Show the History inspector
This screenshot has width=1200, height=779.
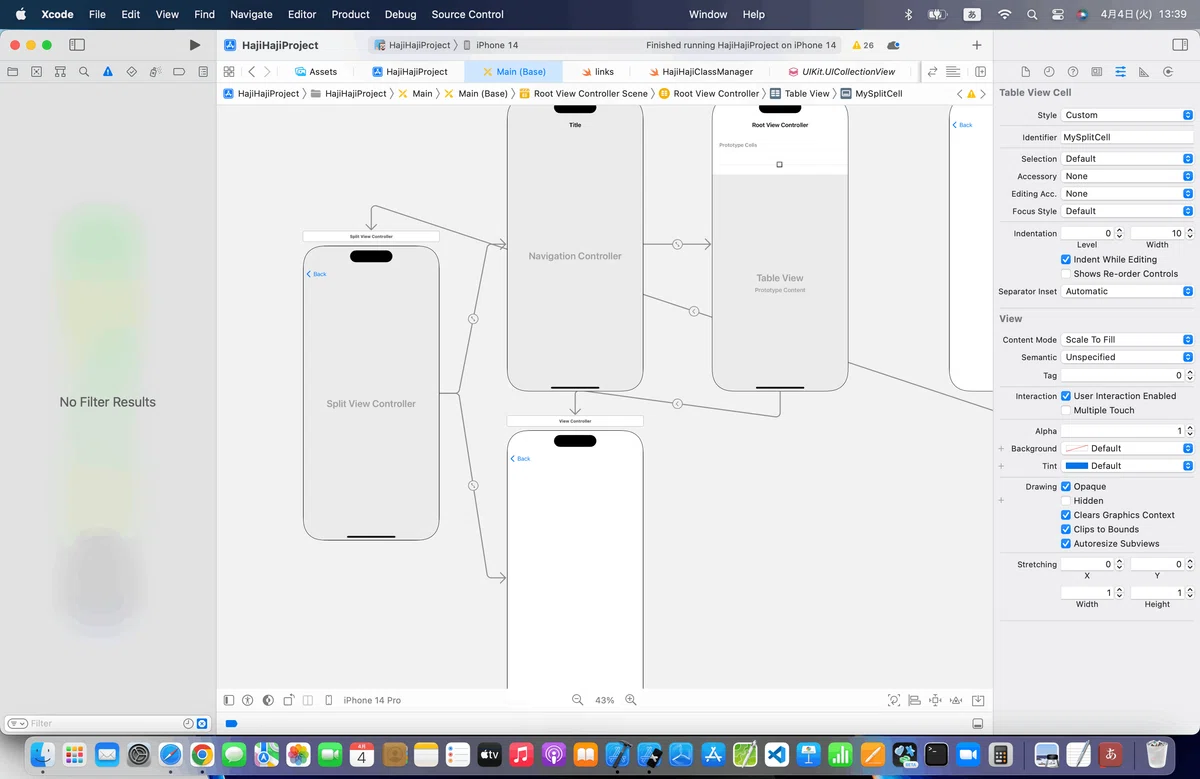pyautogui.click(x=1049, y=72)
